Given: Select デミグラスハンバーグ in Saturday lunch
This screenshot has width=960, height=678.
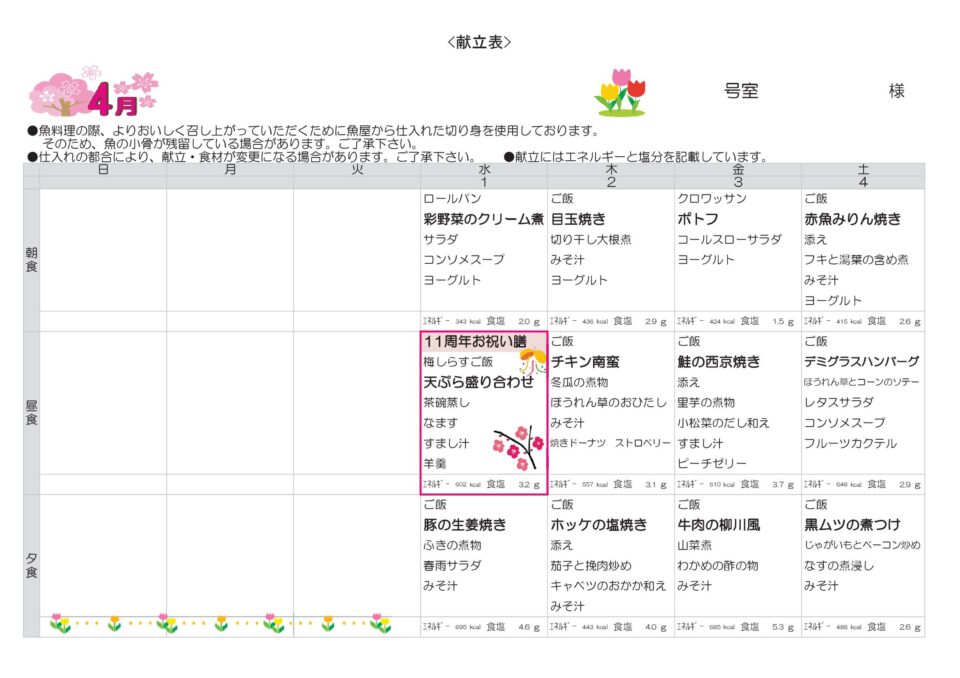Looking at the screenshot, I should pos(861,362).
